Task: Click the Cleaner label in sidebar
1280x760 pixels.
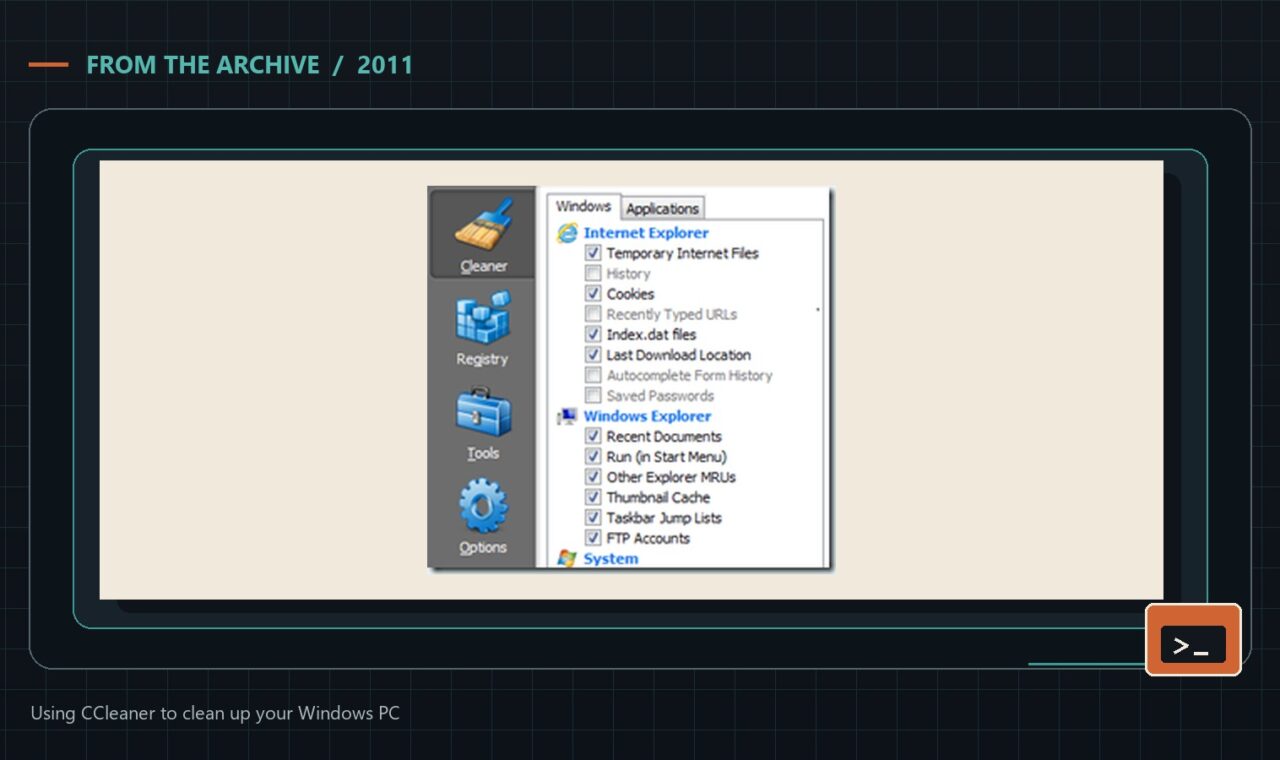Action: (484, 266)
